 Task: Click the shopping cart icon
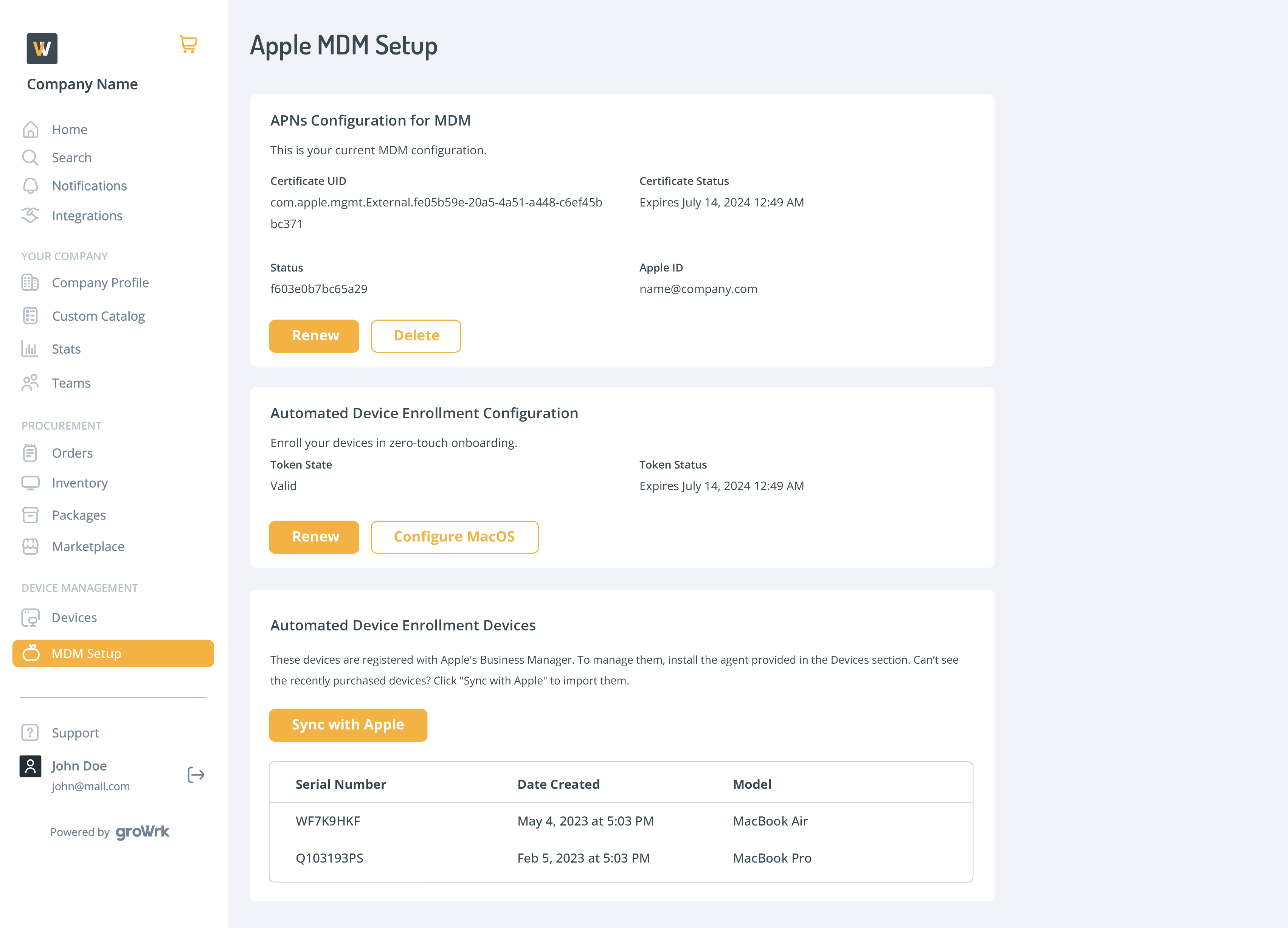pos(188,44)
